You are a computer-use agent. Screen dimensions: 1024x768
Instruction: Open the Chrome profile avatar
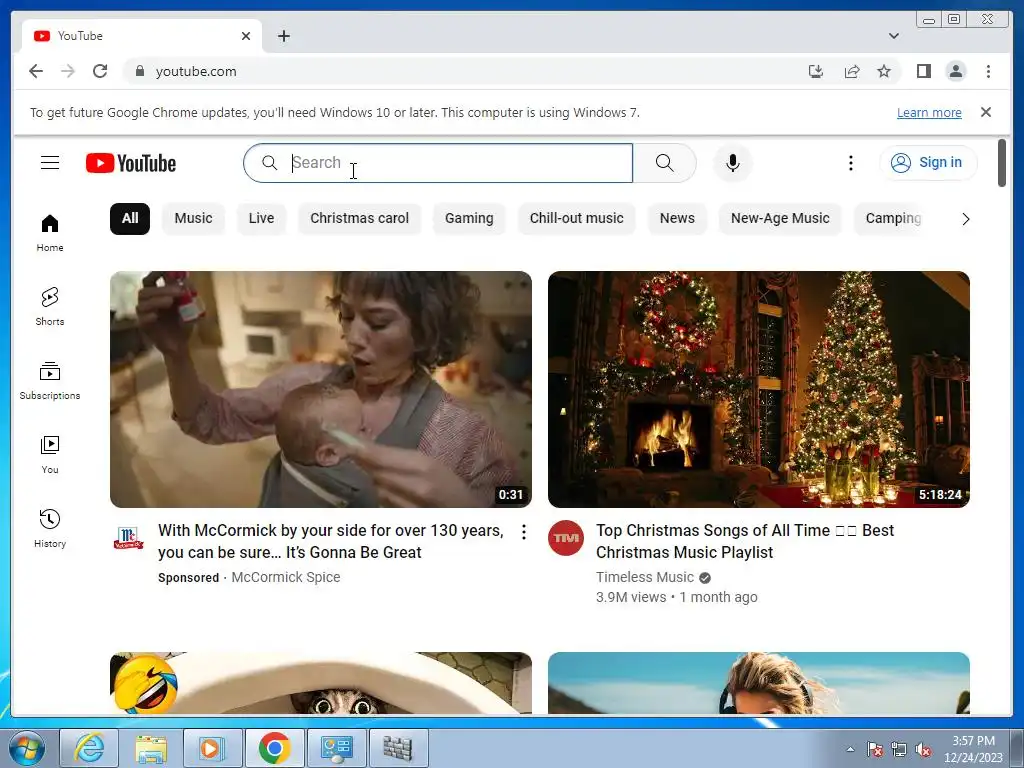(955, 71)
